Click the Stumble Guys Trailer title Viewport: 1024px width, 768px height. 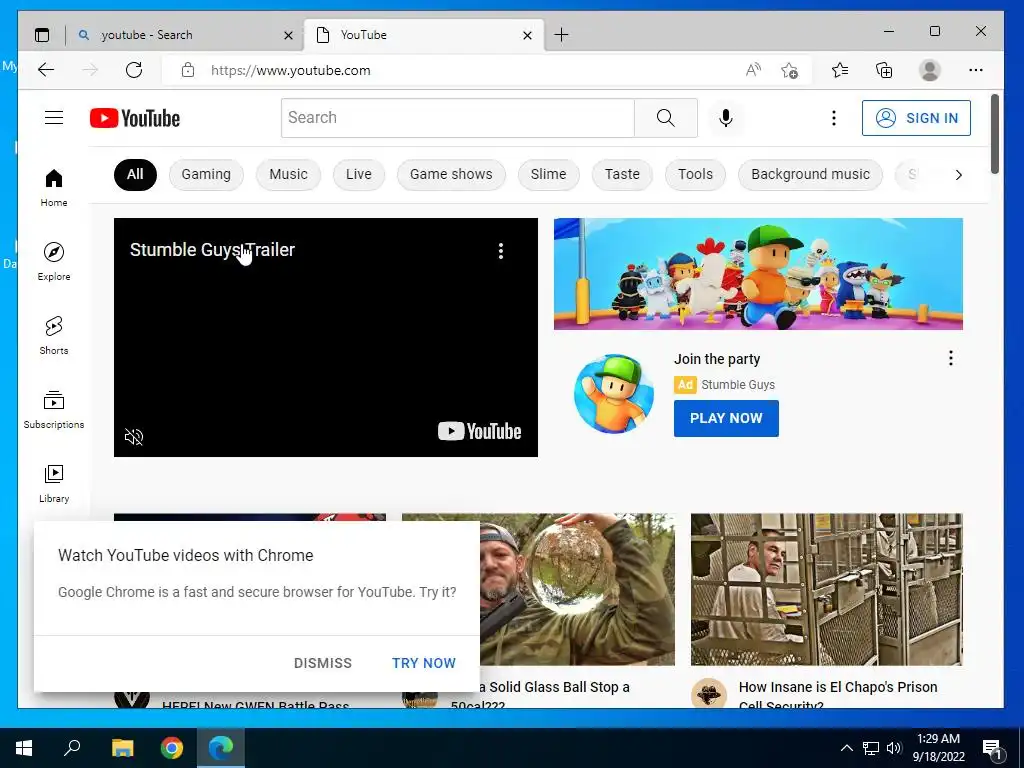coord(212,249)
